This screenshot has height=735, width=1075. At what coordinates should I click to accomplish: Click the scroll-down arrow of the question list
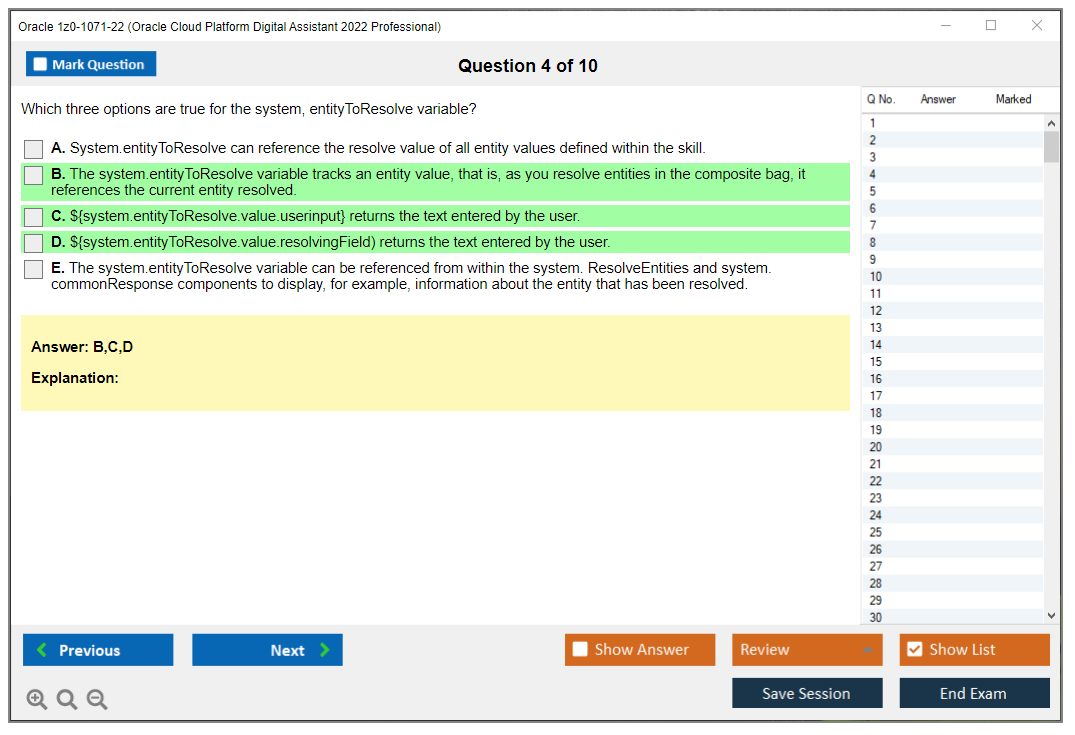[x=1050, y=615]
